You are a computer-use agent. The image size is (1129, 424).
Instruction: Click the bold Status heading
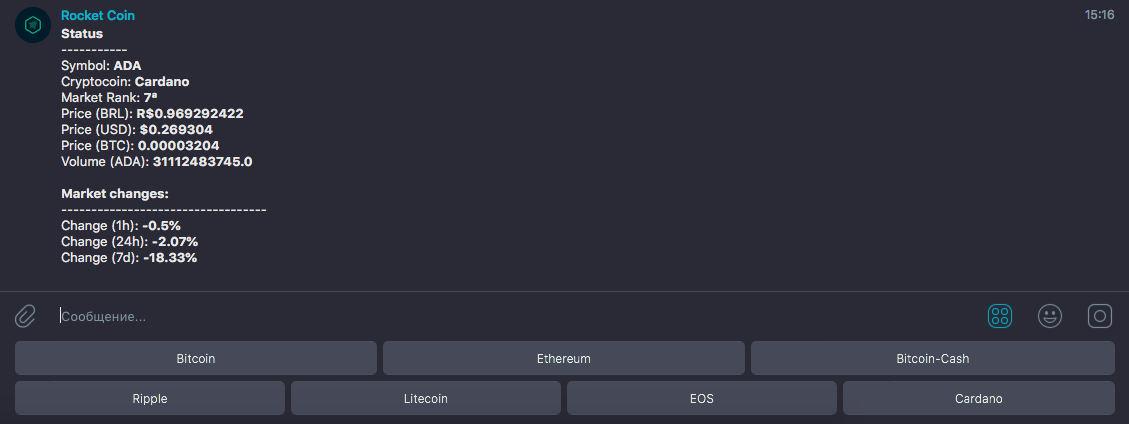[82, 33]
